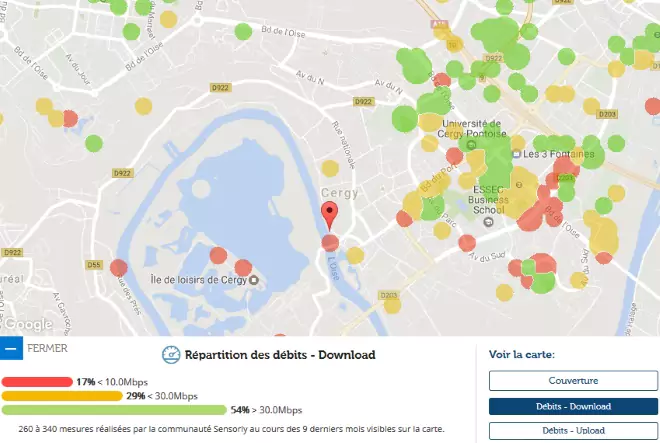Click the red location pin at Cergy
Image resolution: width=660 pixels, height=443 pixels.
pyautogui.click(x=329, y=213)
